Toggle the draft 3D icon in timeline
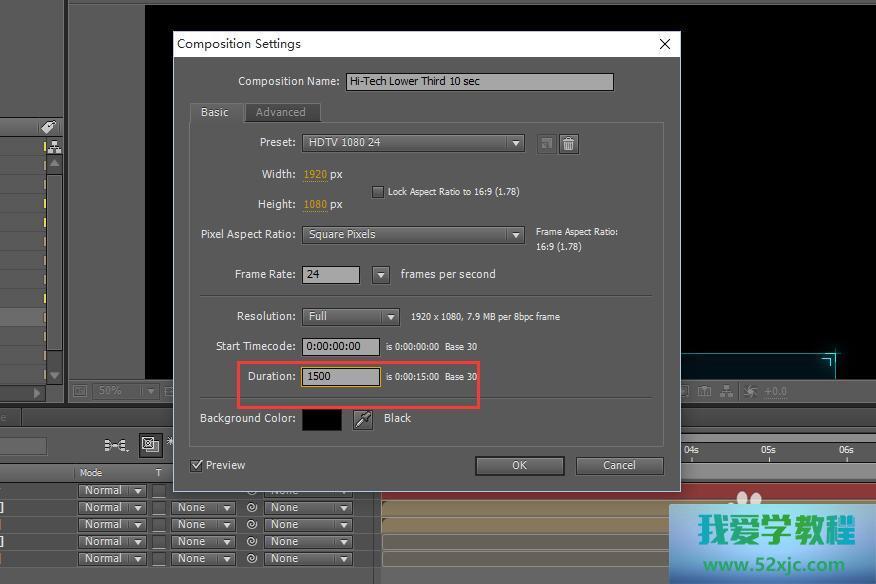Screen dimensions: 876x584 (150, 445)
